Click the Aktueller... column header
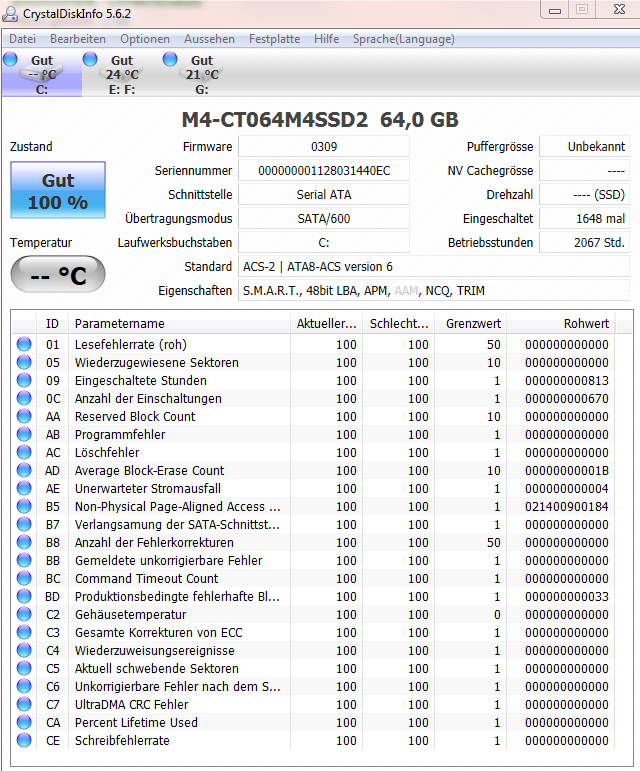 click(326, 324)
